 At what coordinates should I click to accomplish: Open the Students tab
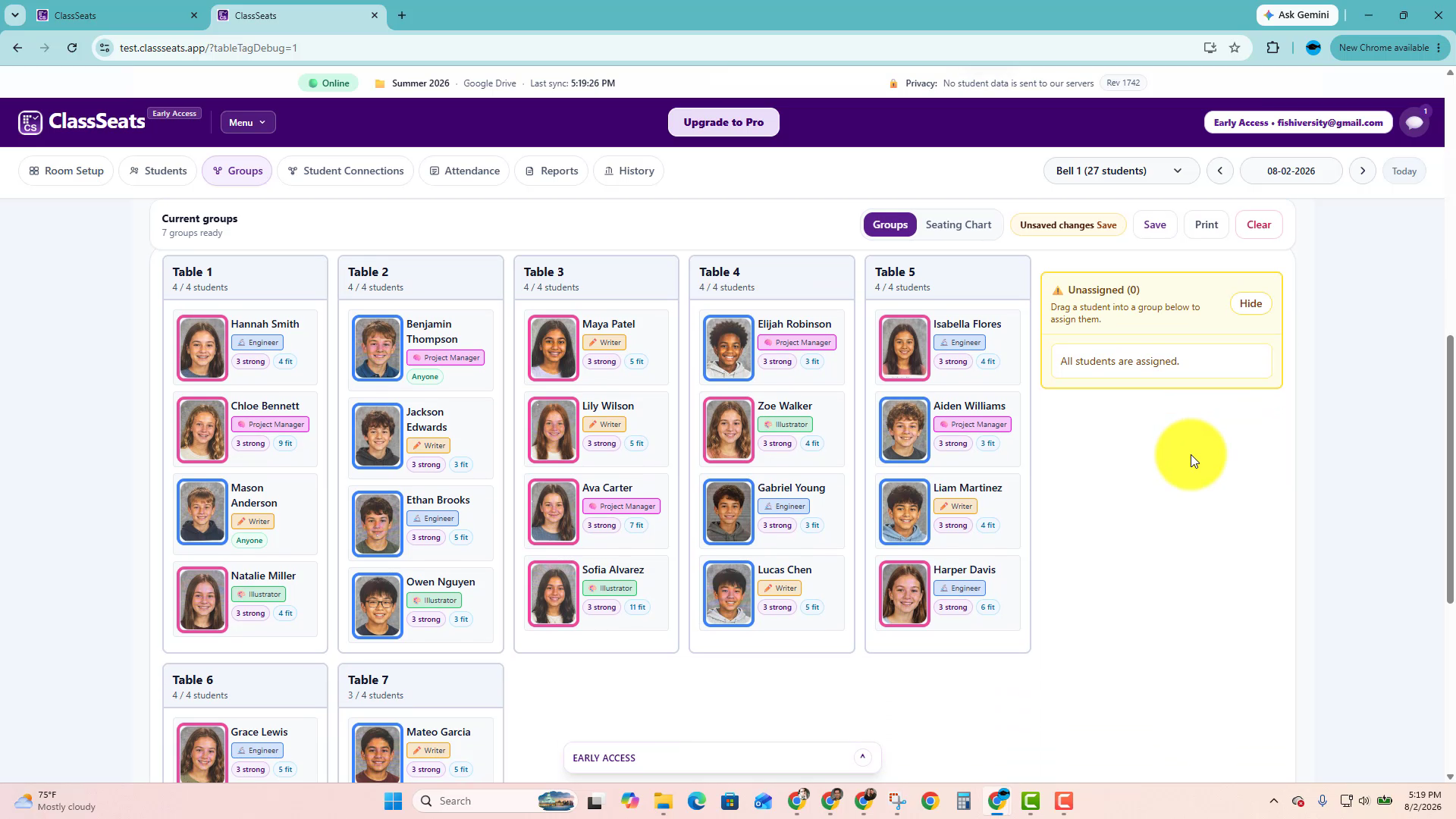158,171
